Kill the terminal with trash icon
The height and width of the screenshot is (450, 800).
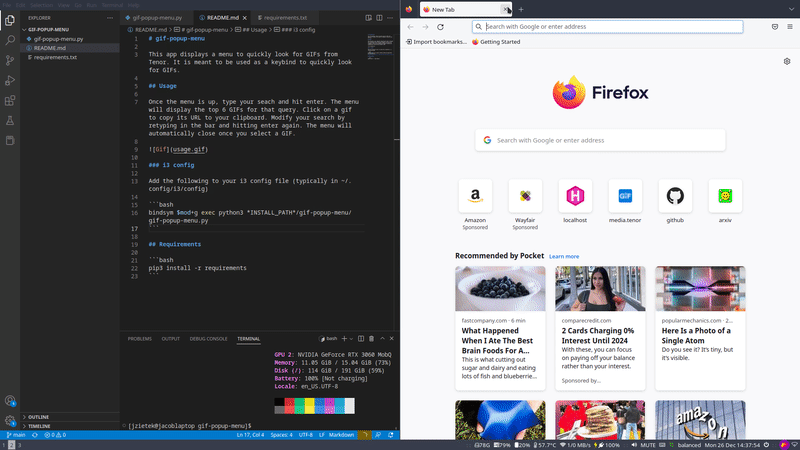(371, 338)
